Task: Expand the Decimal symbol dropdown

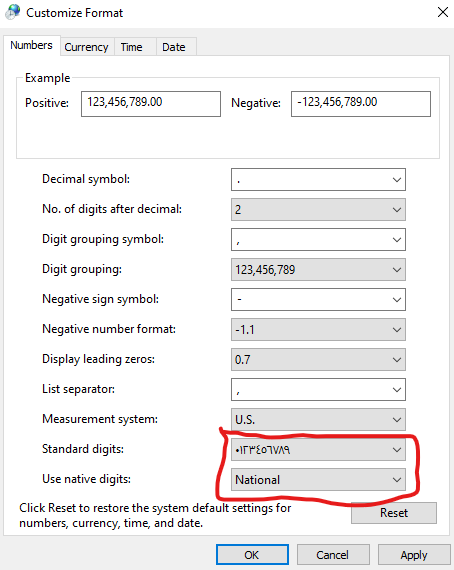Action: click(x=318, y=179)
